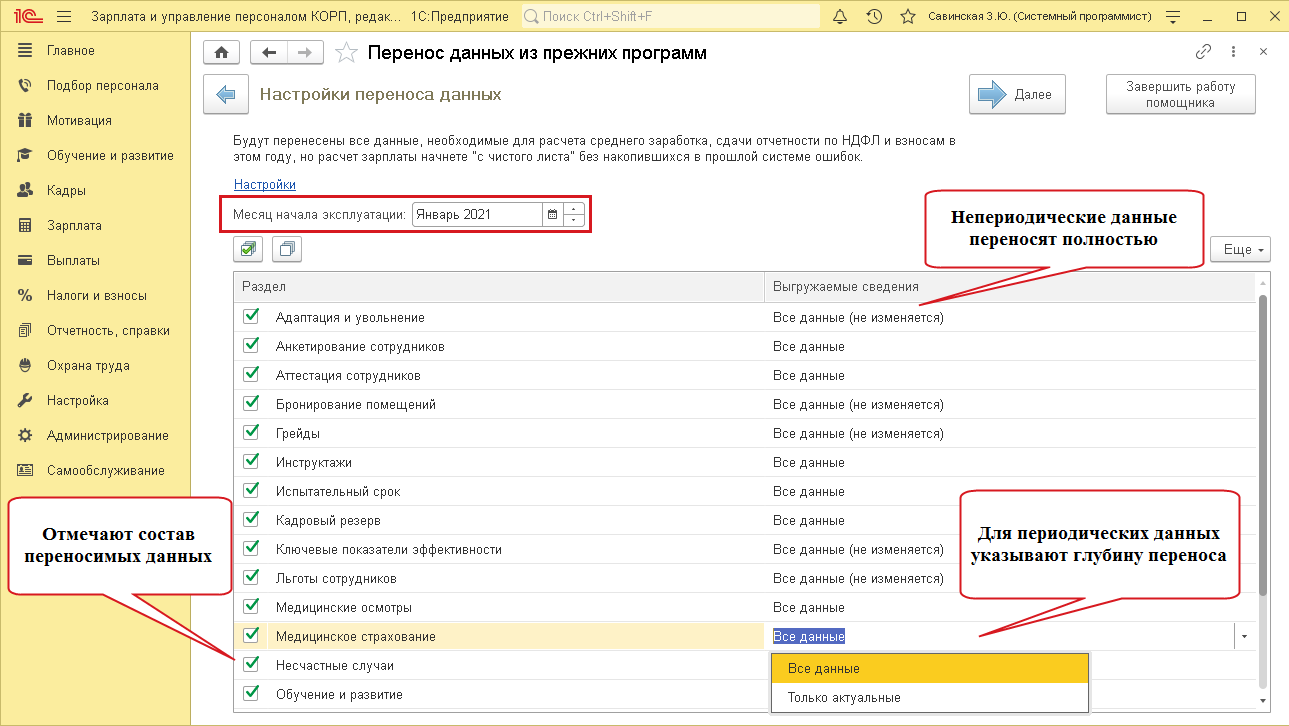The height and width of the screenshot is (726, 1289).
Task: Click the search field Поиск Ctrl+Shift+F
Action: point(670,16)
